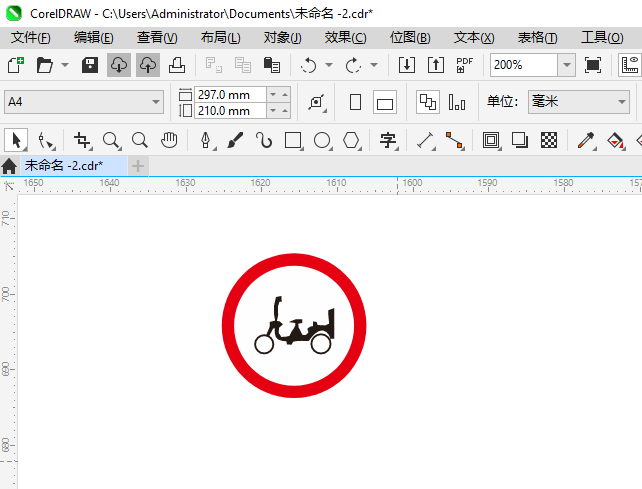Select the Parallel dimension tool
The height and width of the screenshot is (489, 642).
(x=425, y=140)
